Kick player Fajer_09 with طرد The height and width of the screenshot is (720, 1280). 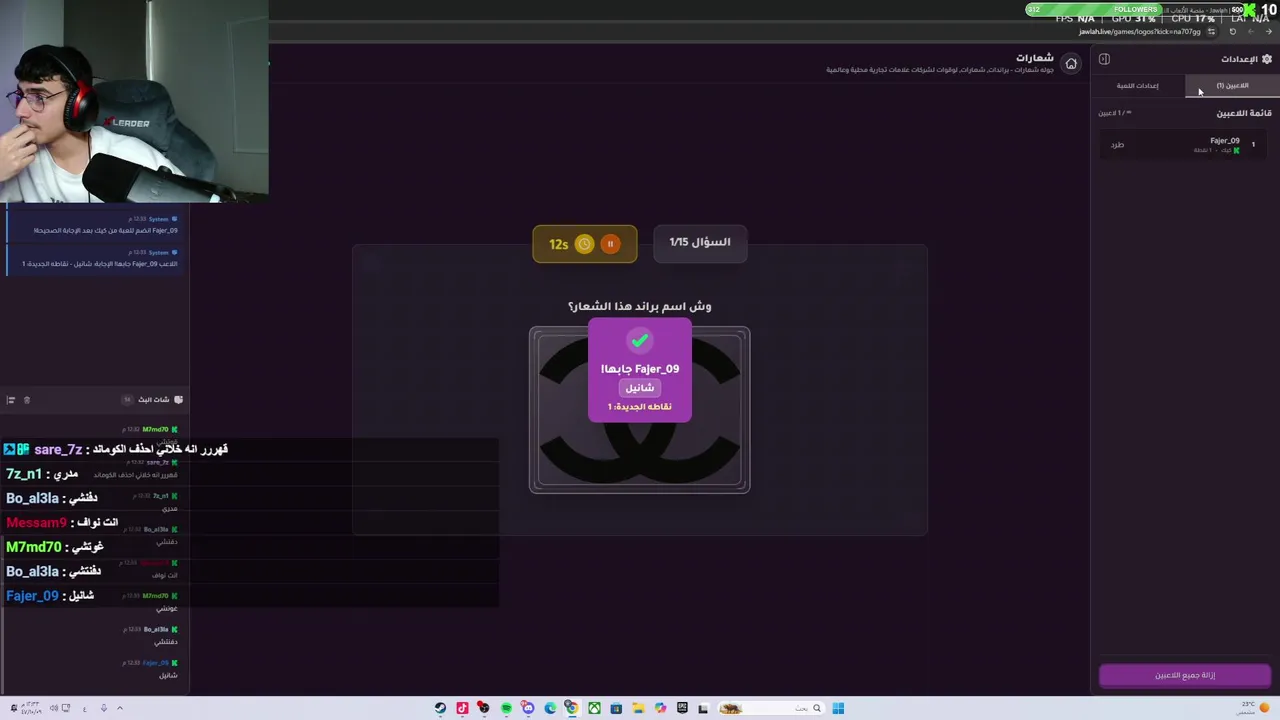point(1117,145)
